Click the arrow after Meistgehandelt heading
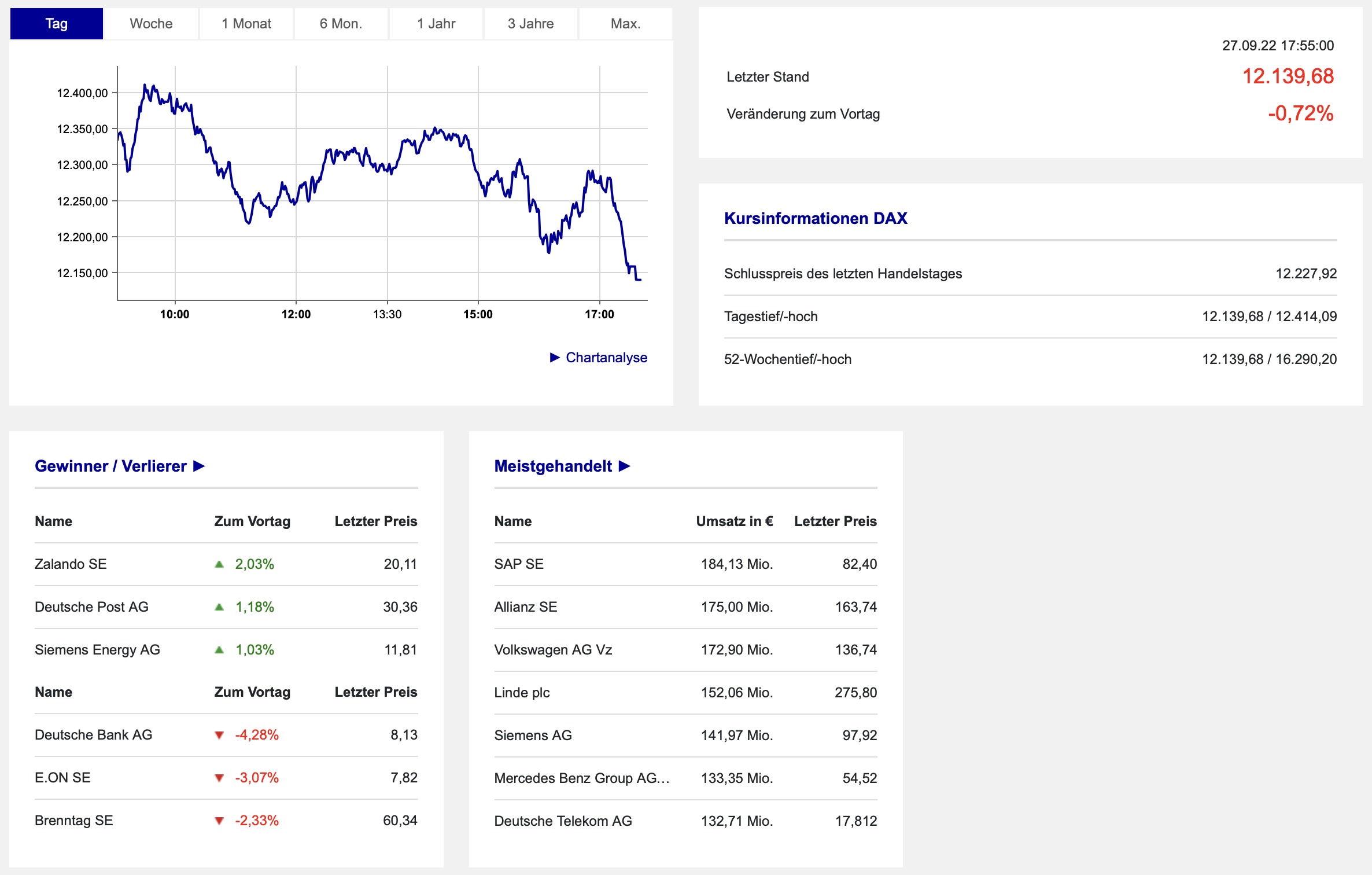The height and width of the screenshot is (875, 1372). 625,466
